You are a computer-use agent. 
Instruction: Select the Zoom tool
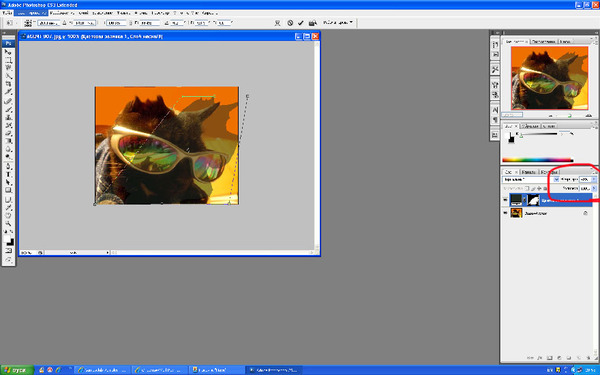point(8,223)
